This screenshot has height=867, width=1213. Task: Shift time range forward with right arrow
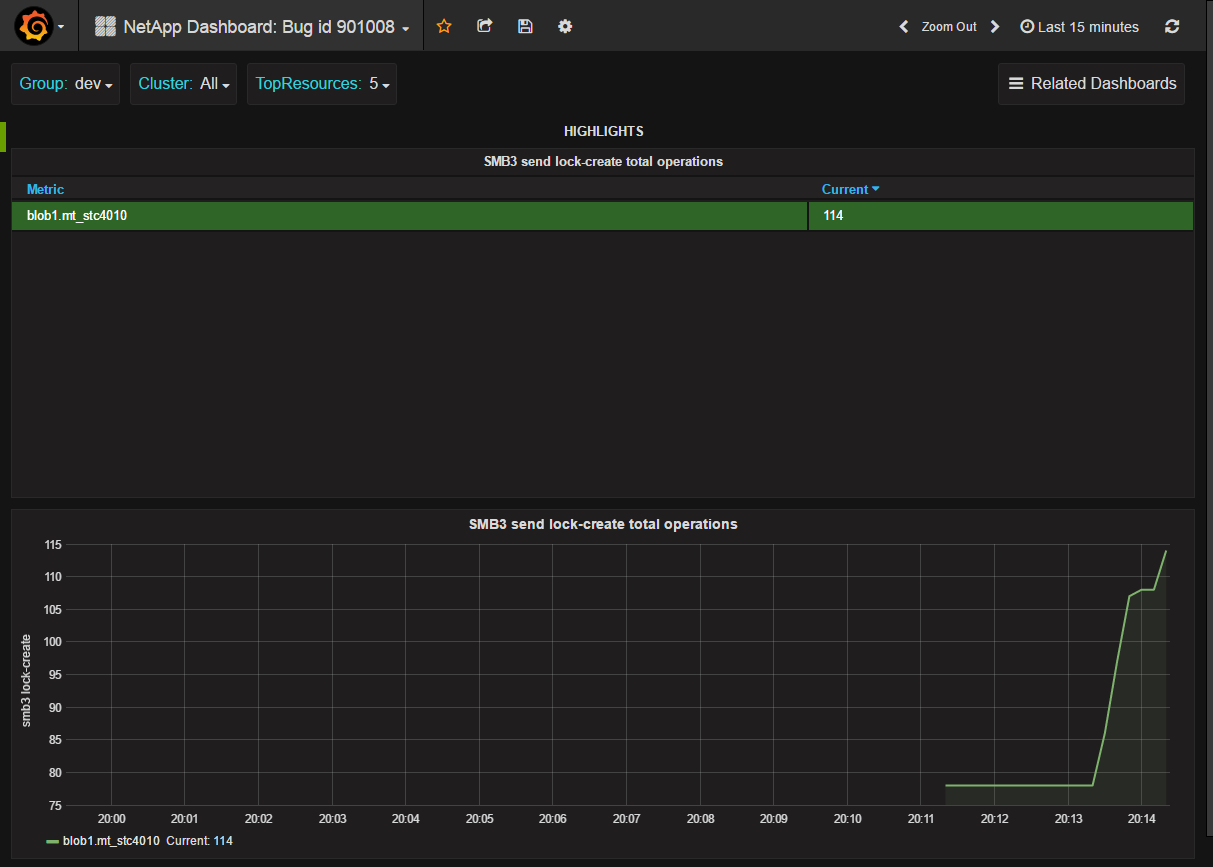point(995,27)
